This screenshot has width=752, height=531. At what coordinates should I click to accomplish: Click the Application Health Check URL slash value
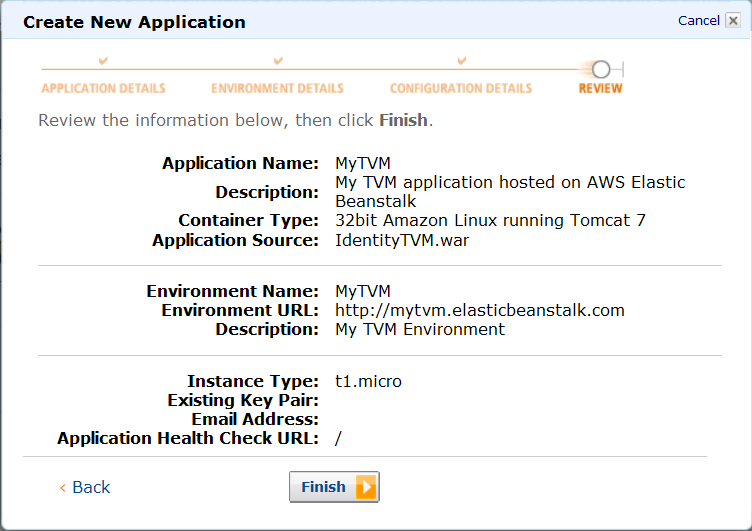click(x=339, y=438)
